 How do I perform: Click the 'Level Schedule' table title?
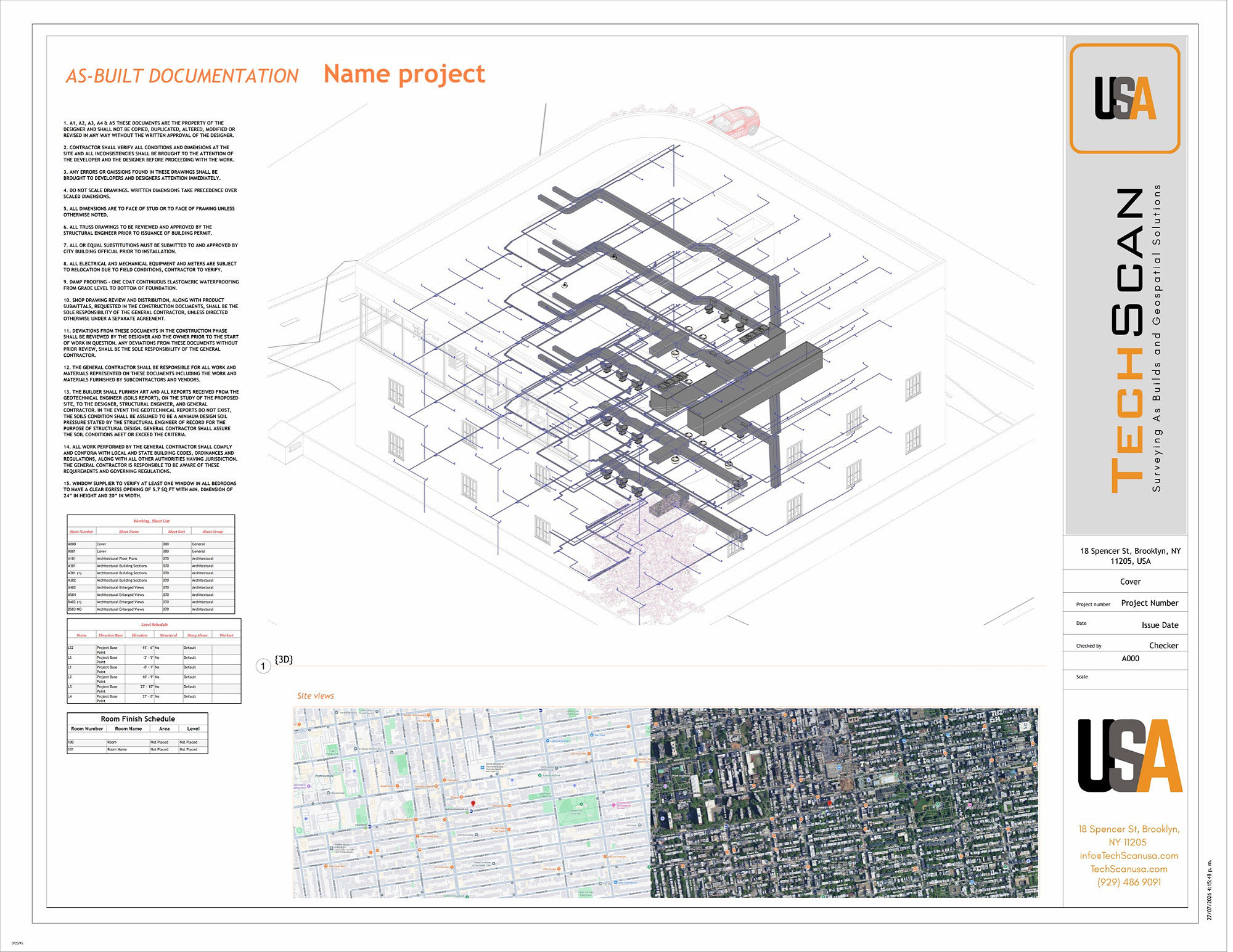154,624
